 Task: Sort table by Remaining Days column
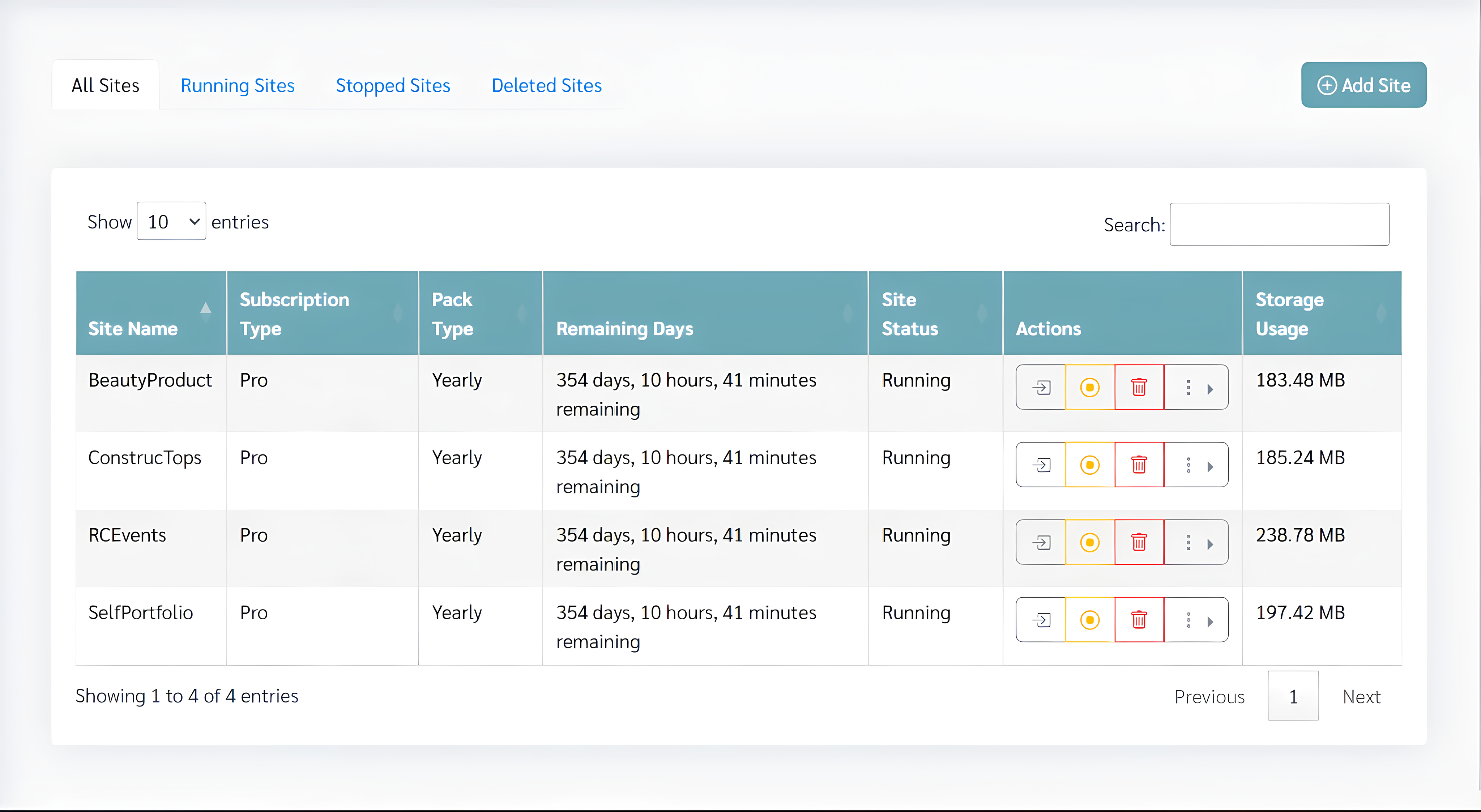pyautogui.click(x=705, y=313)
